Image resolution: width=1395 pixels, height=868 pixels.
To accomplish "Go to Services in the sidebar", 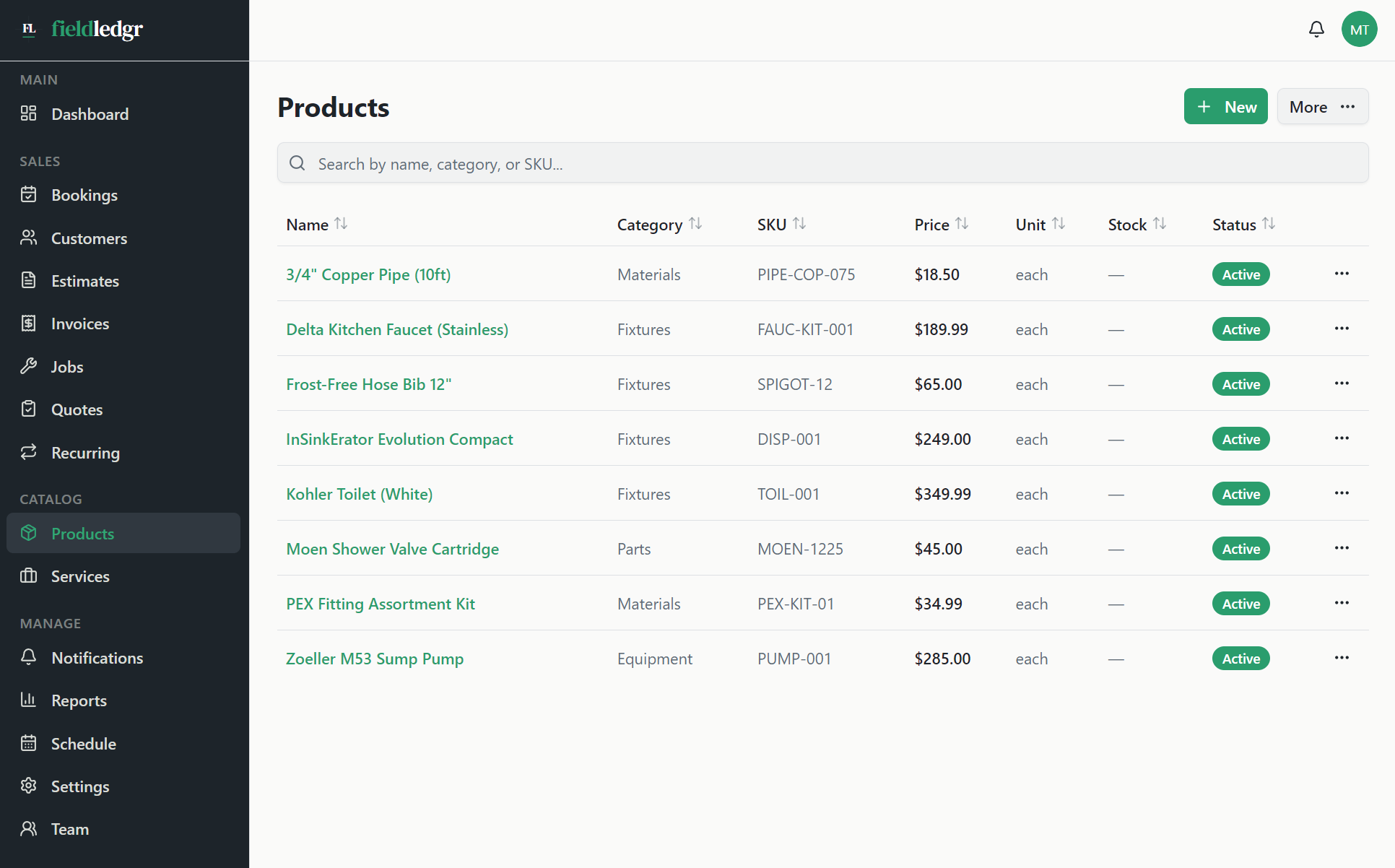I will (x=80, y=576).
